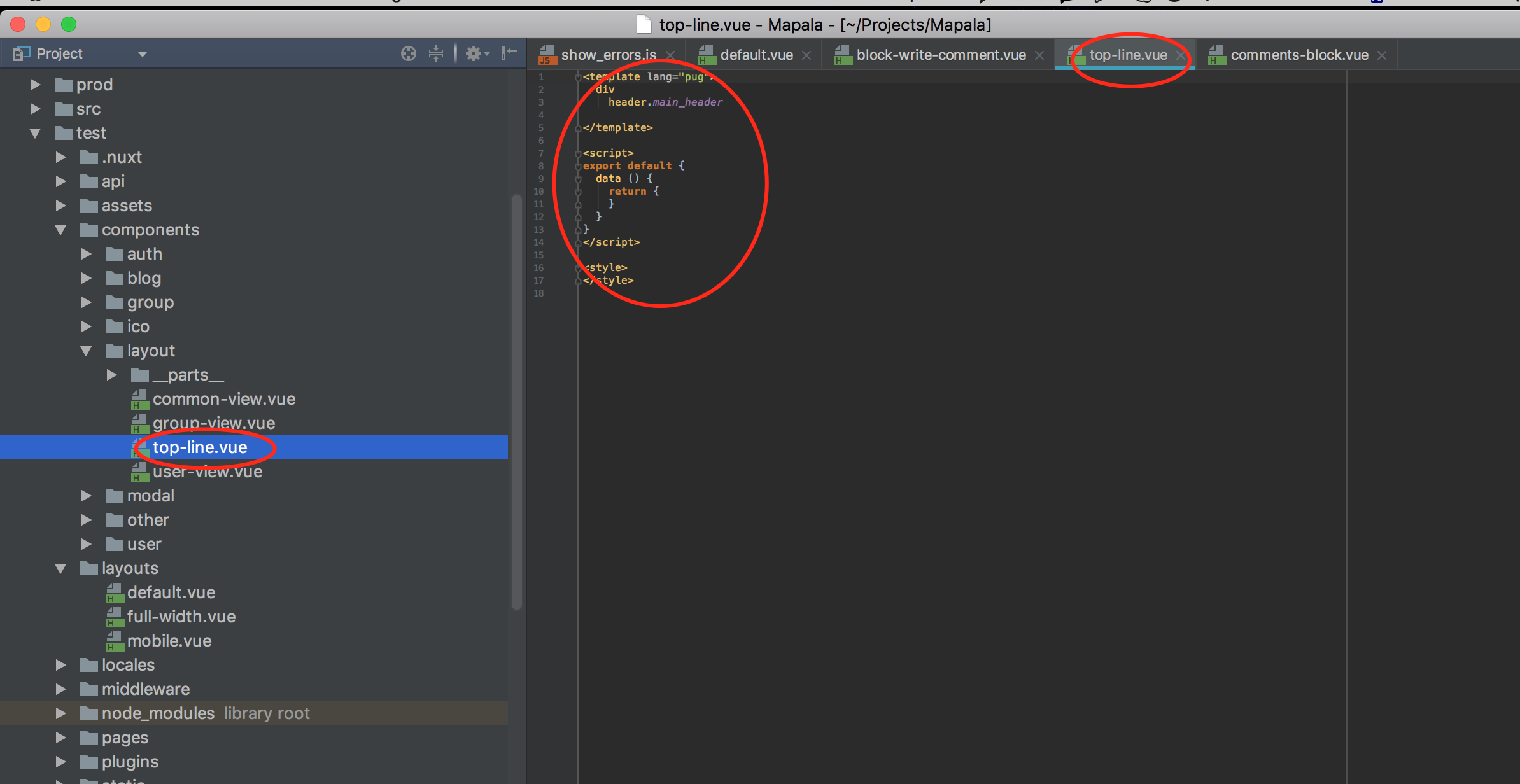
Task: Collapse the test folder
Action: tap(36, 133)
